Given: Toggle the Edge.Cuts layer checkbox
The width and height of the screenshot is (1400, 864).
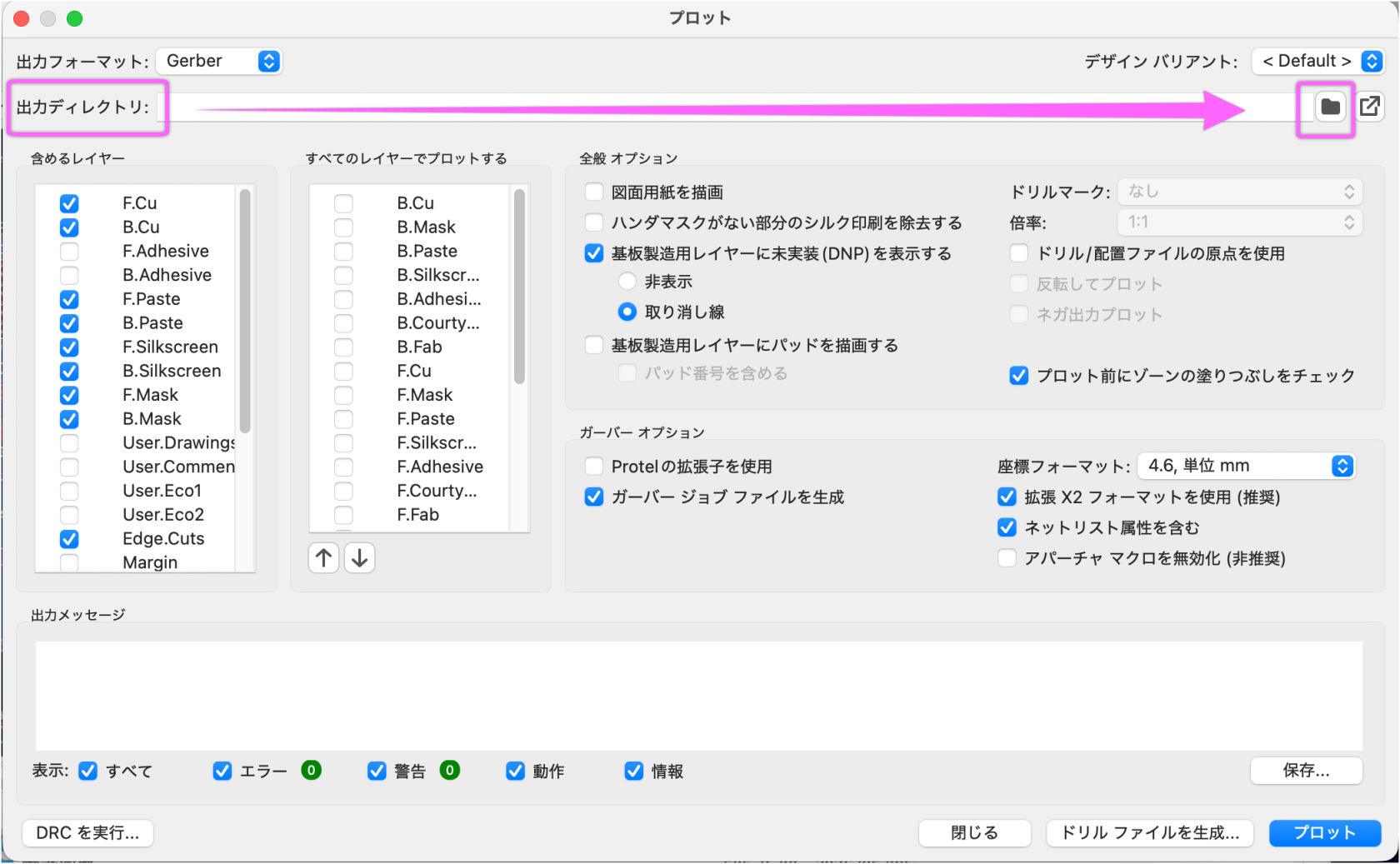Looking at the screenshot, I should click(x=69, y=539).
